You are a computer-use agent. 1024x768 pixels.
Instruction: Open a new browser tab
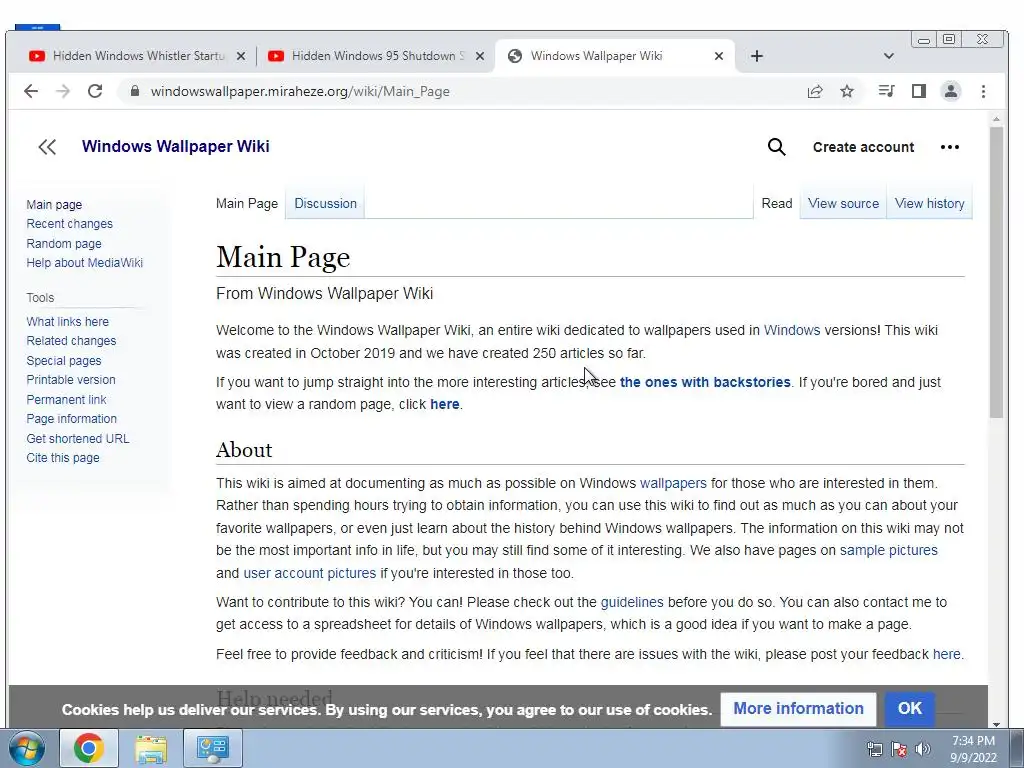point(757,56)
